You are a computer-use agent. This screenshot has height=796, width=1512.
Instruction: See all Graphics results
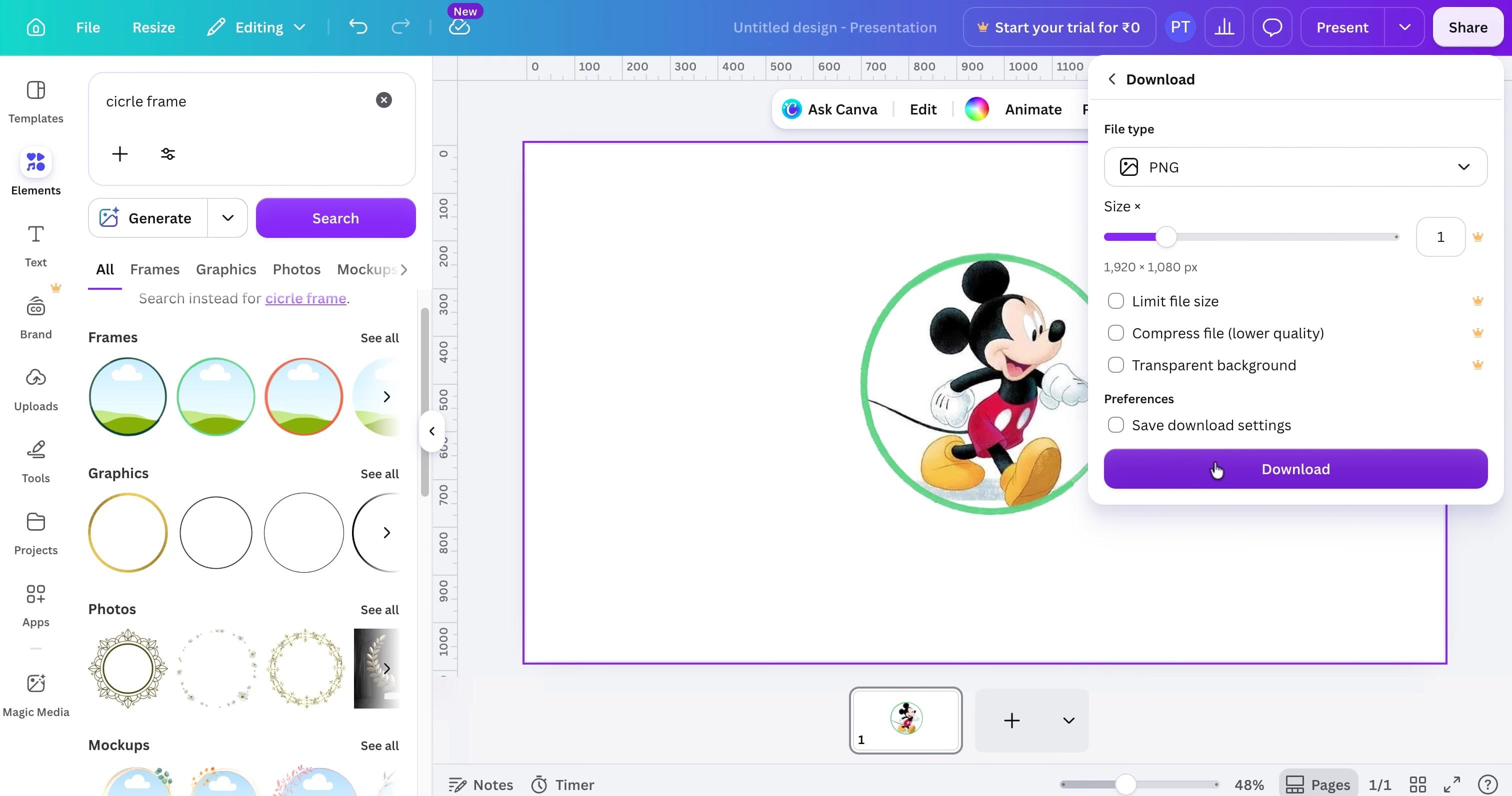point(379,474)
